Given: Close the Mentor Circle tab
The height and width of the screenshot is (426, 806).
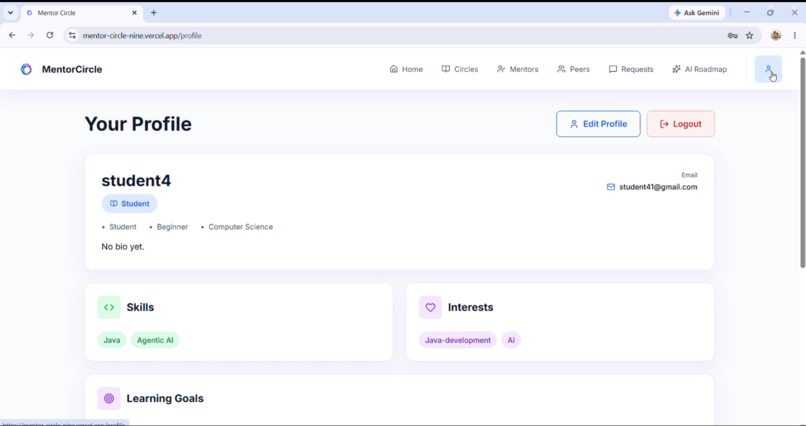Looking at the screenshot, I should pyautogui.click(x=134, y=13).
